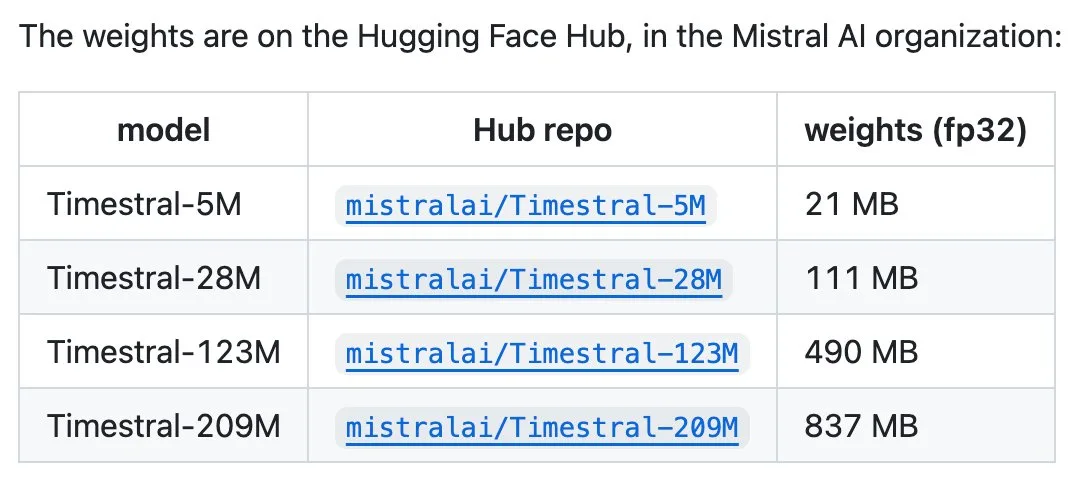The width and height of the screenshot is (1068, 484).
Task: Follow the mistralai/Timestral-123M Hub link
Action: [x=541, y=353]
